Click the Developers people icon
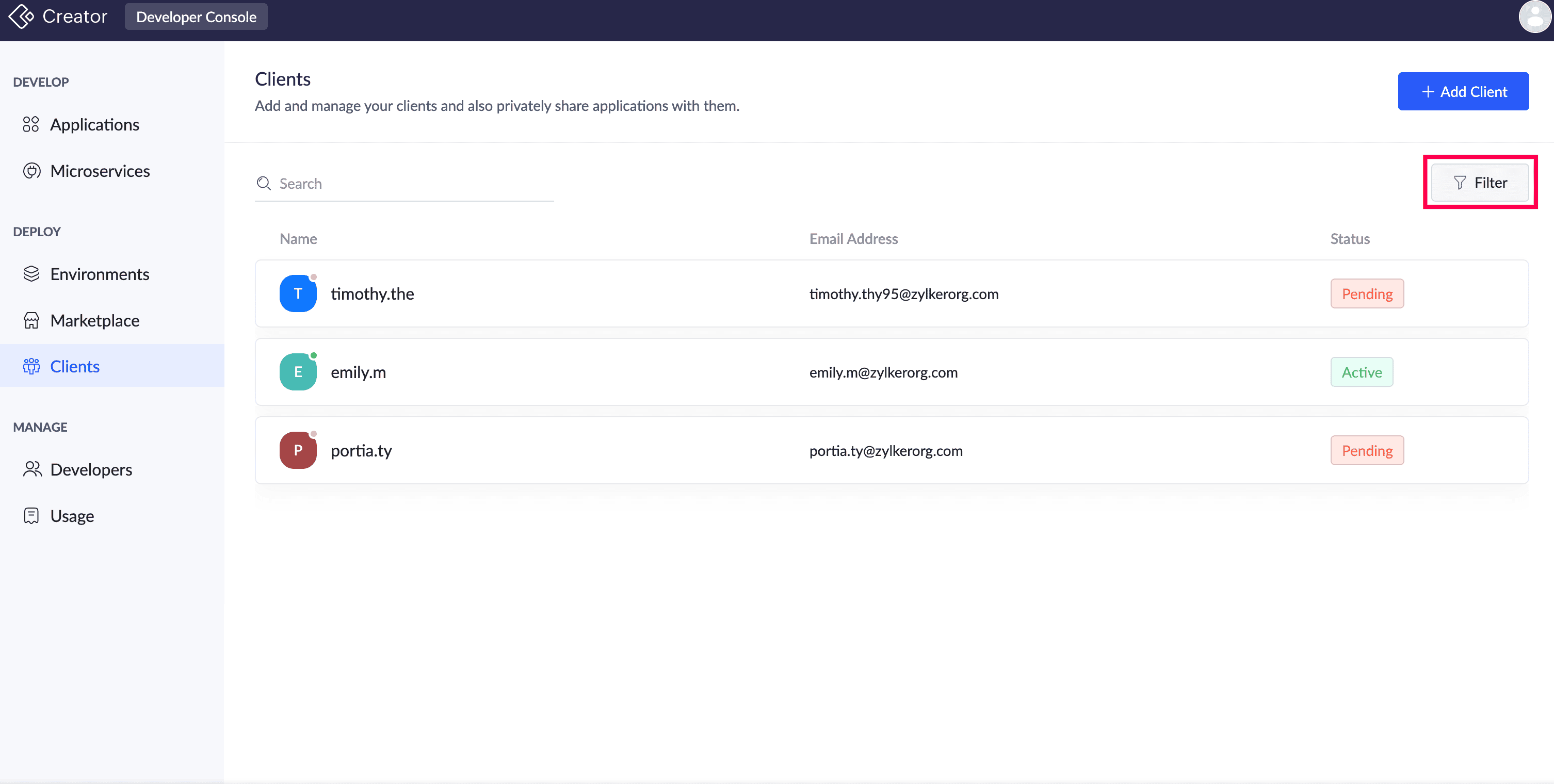Screen dimensions: 1554x784 [32, 469]
